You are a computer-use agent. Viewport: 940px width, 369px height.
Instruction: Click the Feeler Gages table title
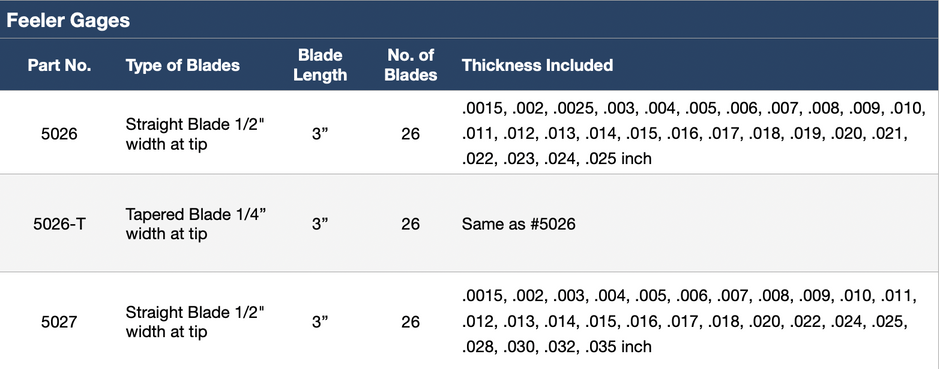[68, 20]
